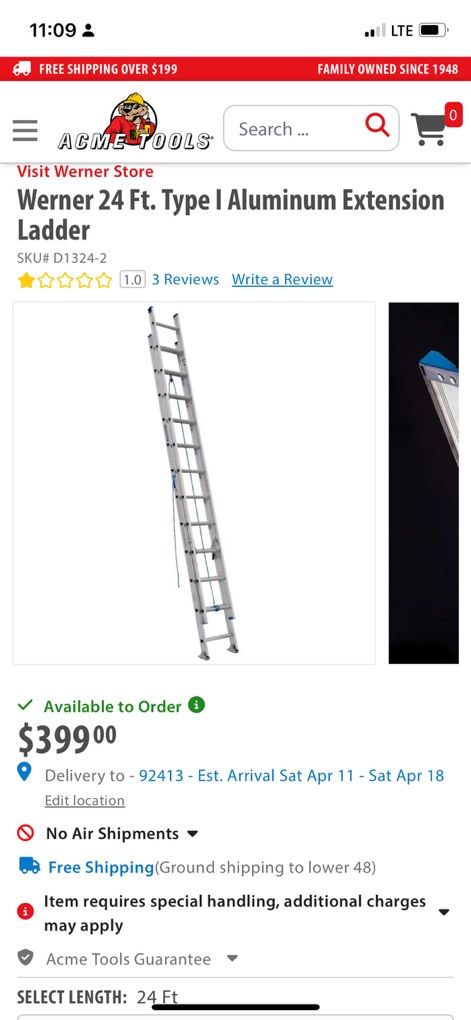View the next ladder close-up image
This screenshot has height=1020, width=471.
coord(424,483)
